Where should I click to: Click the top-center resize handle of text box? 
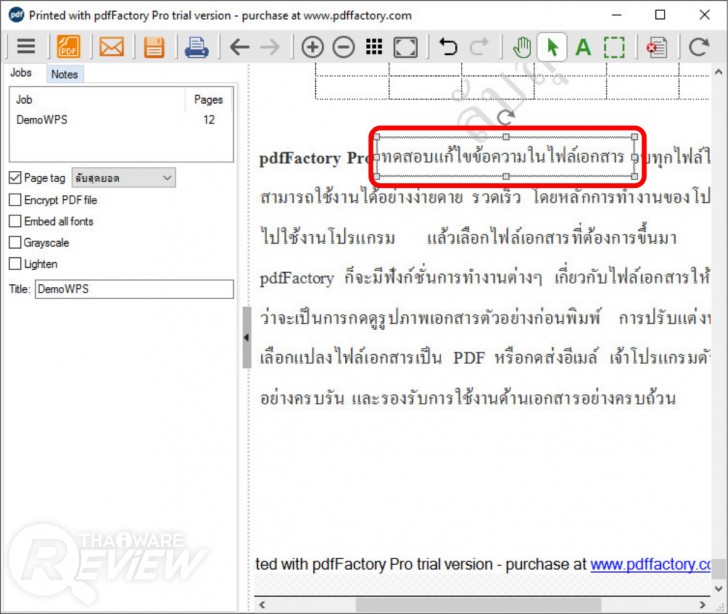[506, 137]
